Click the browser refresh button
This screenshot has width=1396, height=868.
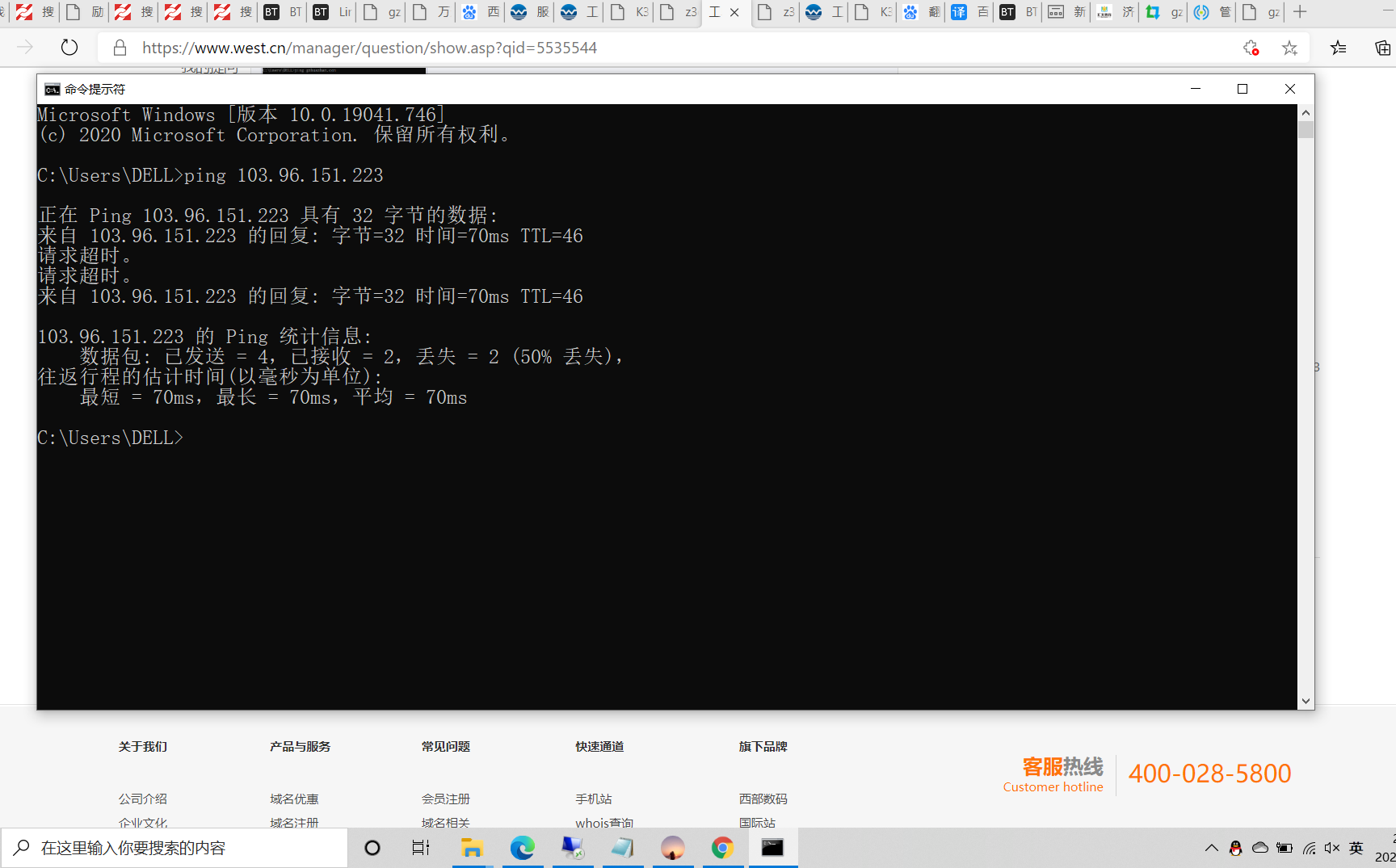pyautogui.click(x=69, y=48)
